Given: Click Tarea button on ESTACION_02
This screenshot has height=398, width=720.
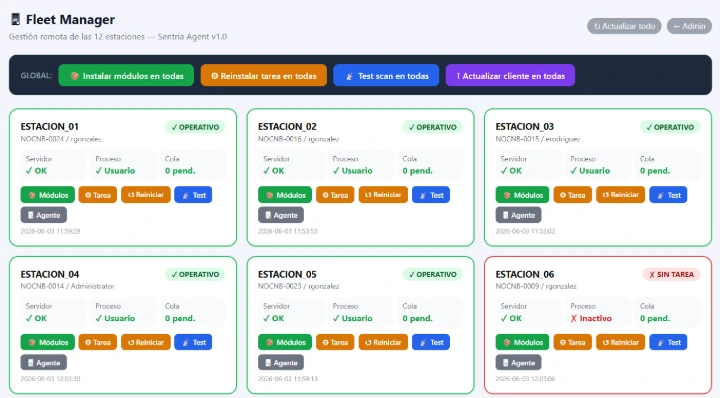Looking at the screenshot, I should (335, 195).
